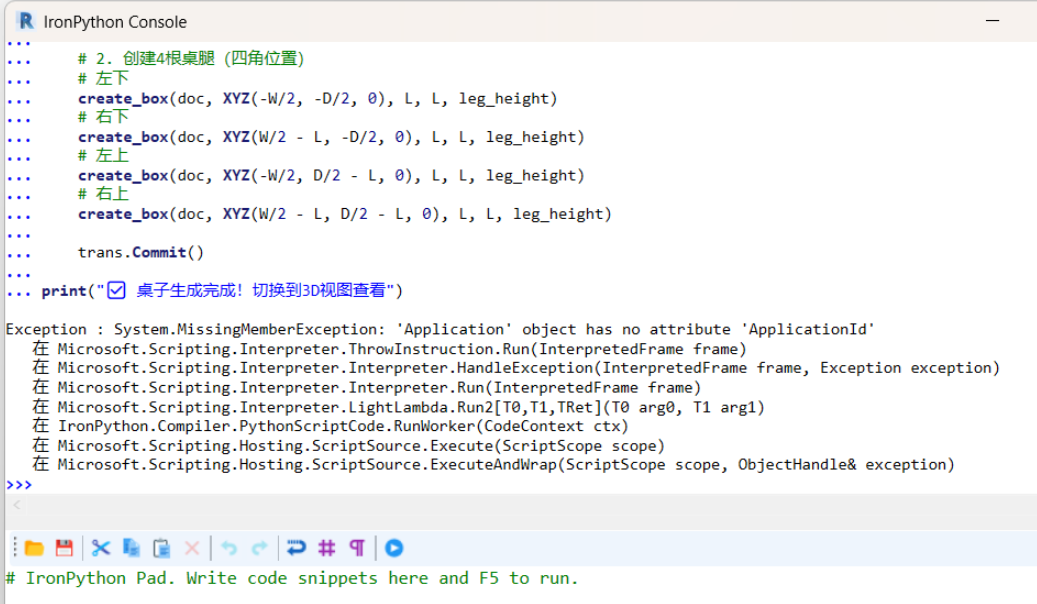Click the '# 2. 创建4根桌腿' comment line

pyautogui.click(x=191, y=59)
